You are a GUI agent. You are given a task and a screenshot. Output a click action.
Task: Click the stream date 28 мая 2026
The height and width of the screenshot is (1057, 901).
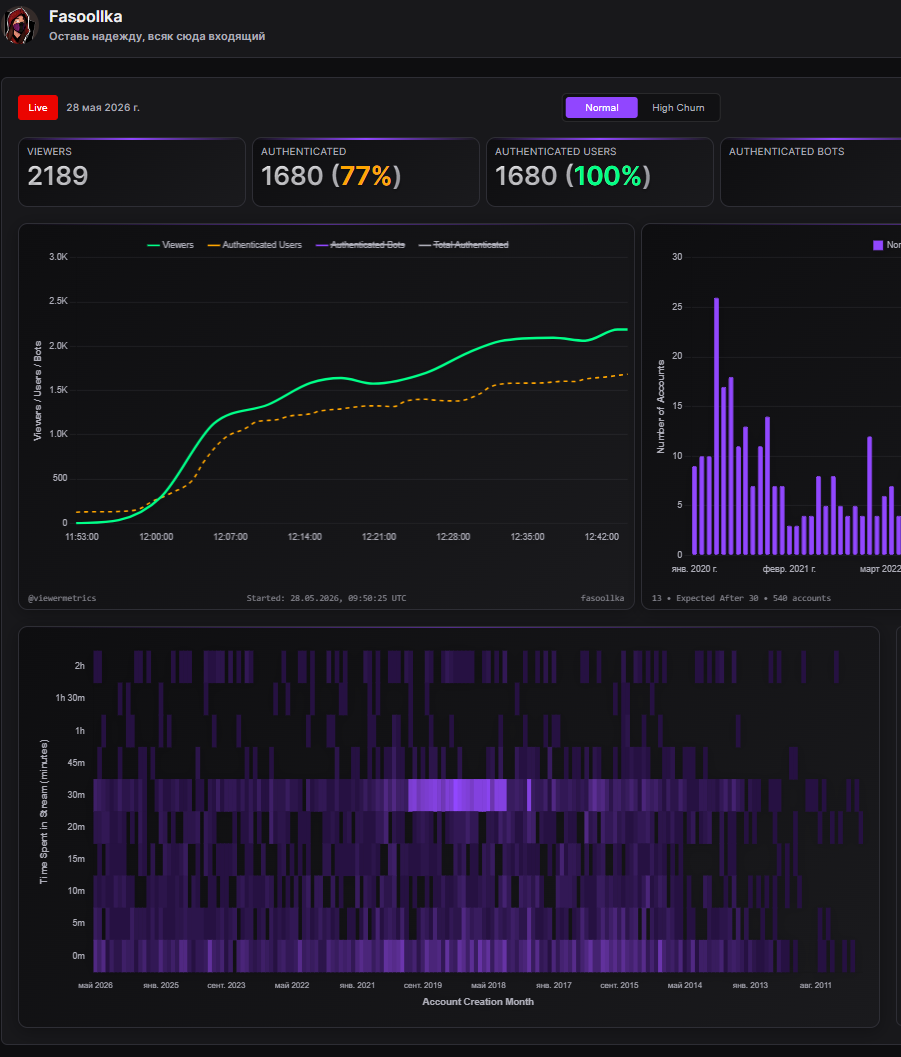pos(103,108)
